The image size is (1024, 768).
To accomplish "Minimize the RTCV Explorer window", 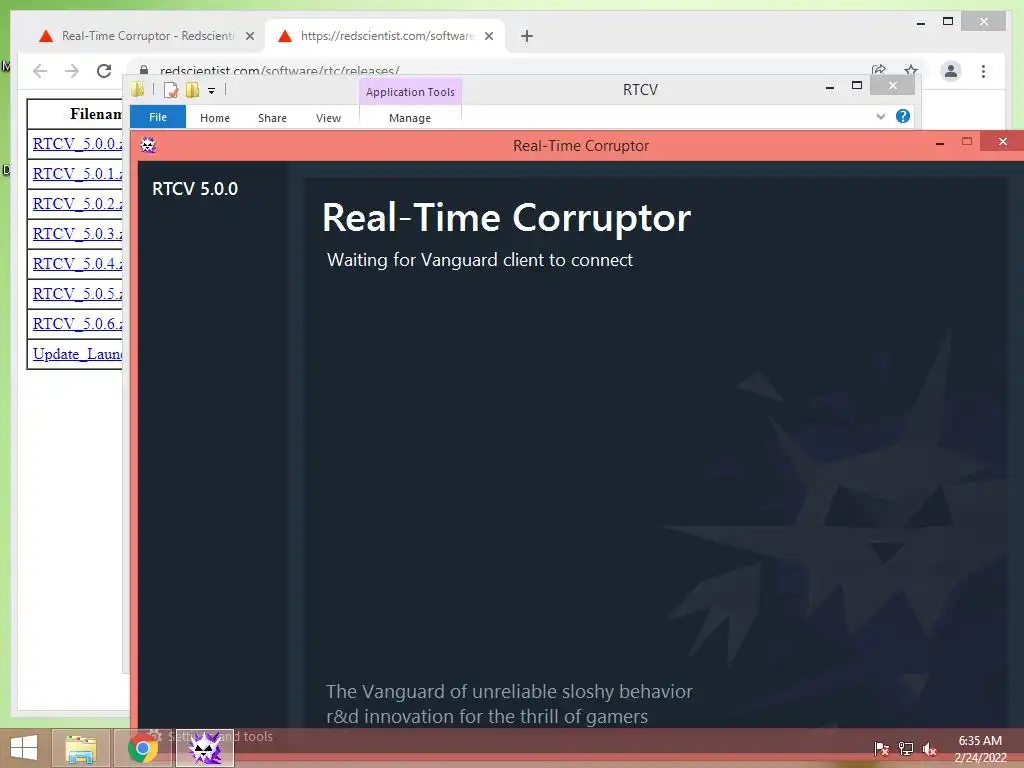I will (830, 87).
